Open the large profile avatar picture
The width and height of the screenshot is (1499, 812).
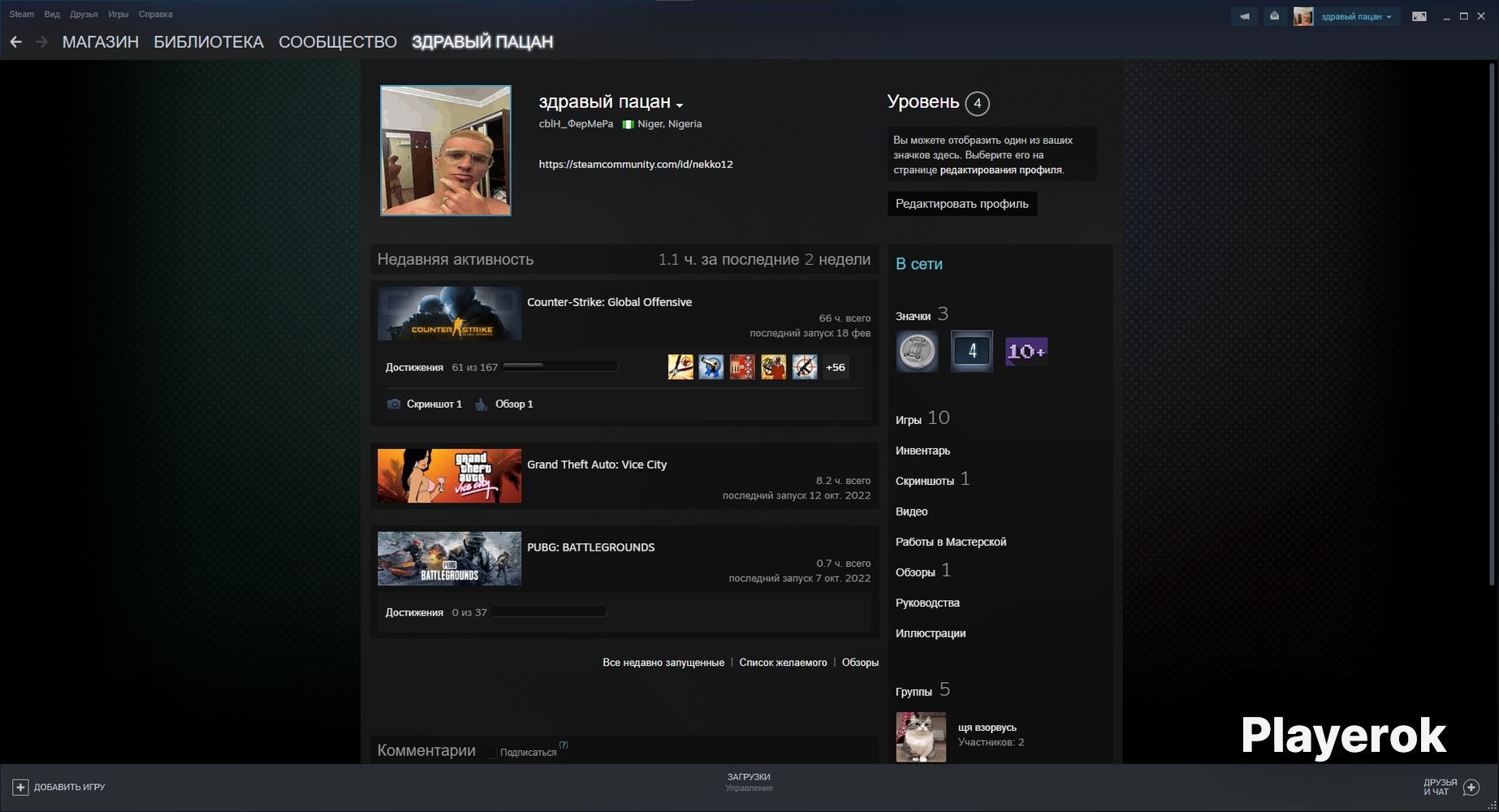(446, 151)
